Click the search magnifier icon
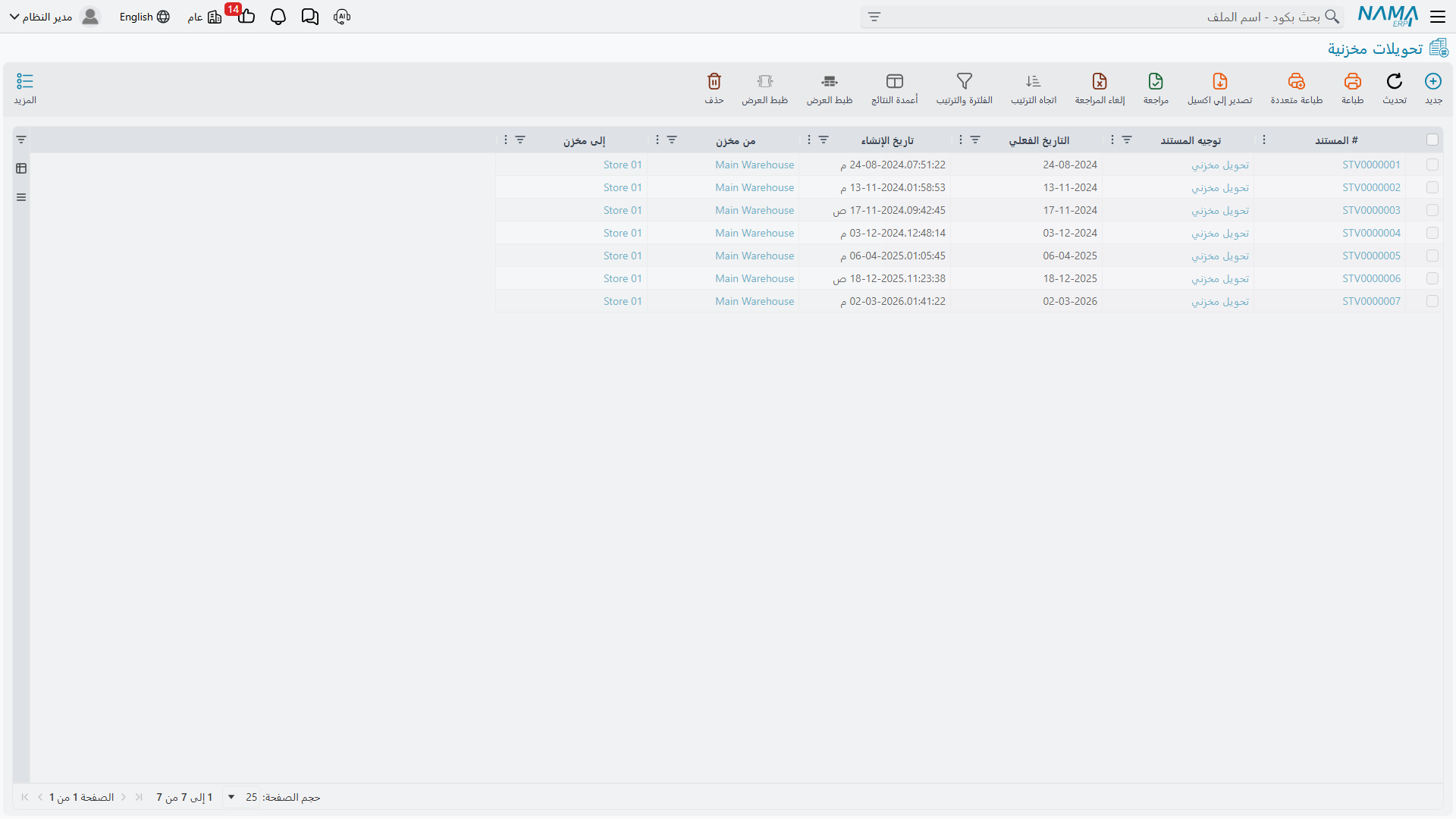The height and width of the screenshot is (819, 1456). pos(1332,17)
